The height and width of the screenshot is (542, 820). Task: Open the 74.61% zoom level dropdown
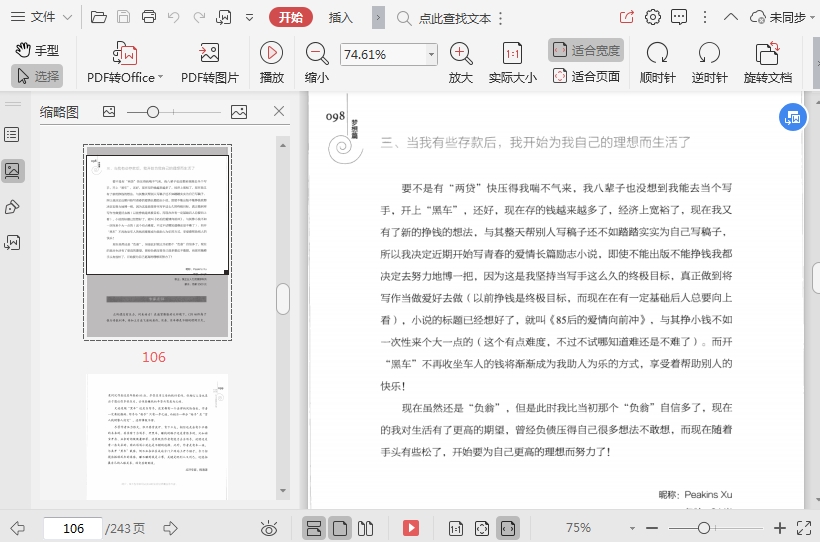tap(432, 54)
